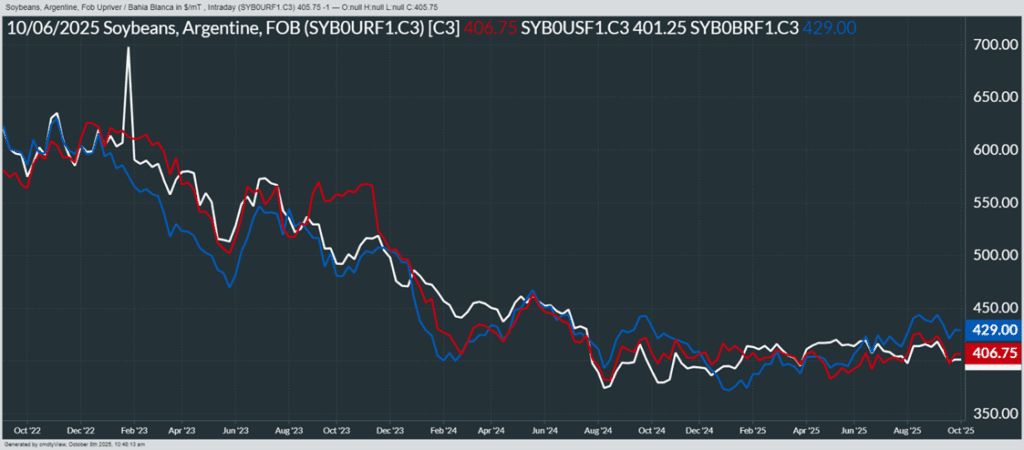Select the Oct '25 date on time axis
Viewport: 1024px width, 450px height.
click(960, 430)
